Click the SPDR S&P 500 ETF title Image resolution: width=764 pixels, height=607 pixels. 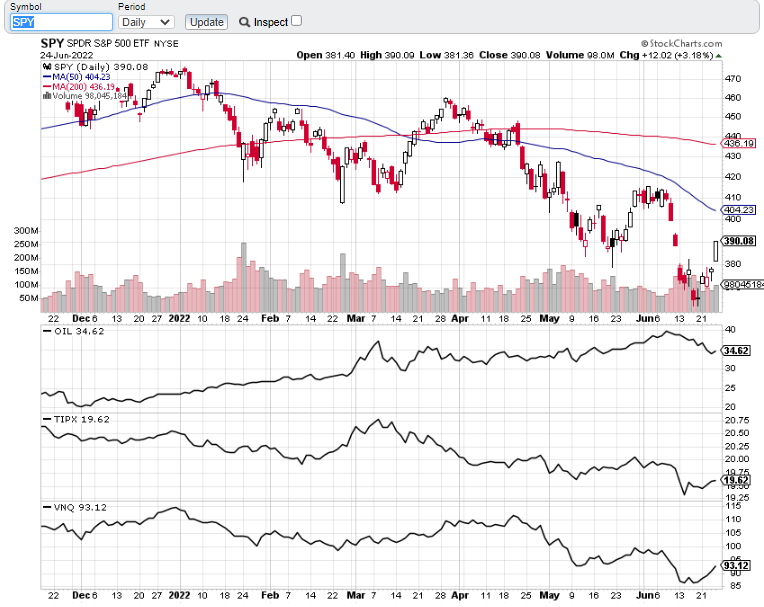[108, 43]
